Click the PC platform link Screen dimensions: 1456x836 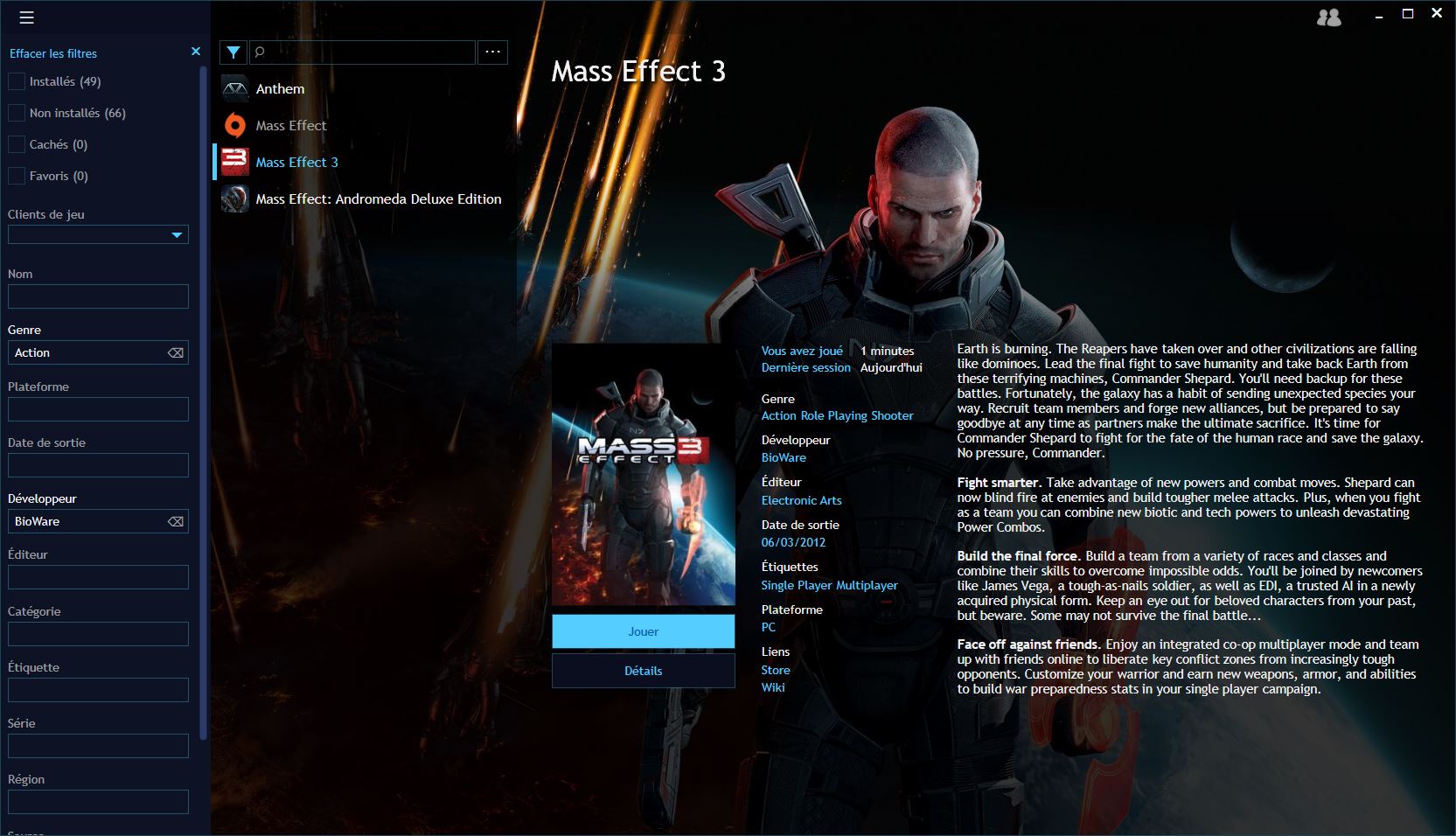pos(769,627)
